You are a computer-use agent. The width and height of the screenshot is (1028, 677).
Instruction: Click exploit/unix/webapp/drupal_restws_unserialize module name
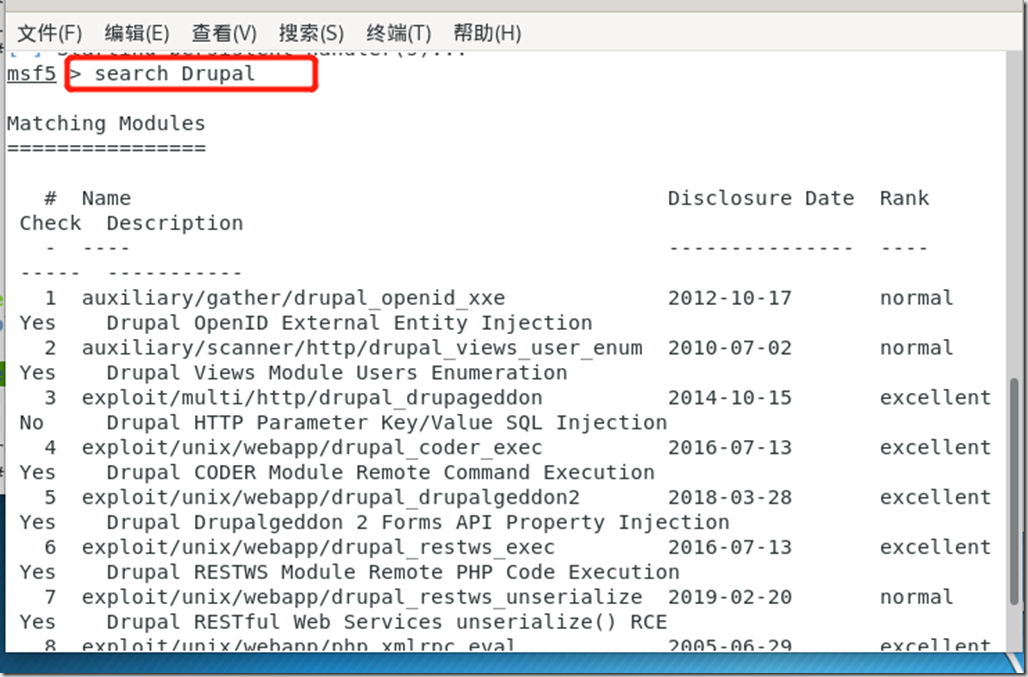(x=362, y=597)
